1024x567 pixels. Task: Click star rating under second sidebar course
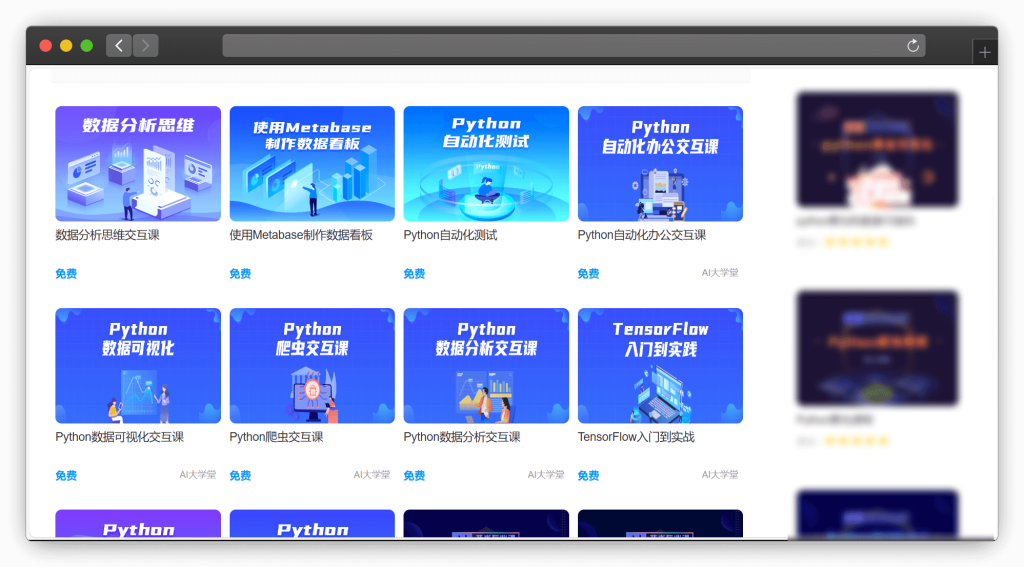[857, 441]
